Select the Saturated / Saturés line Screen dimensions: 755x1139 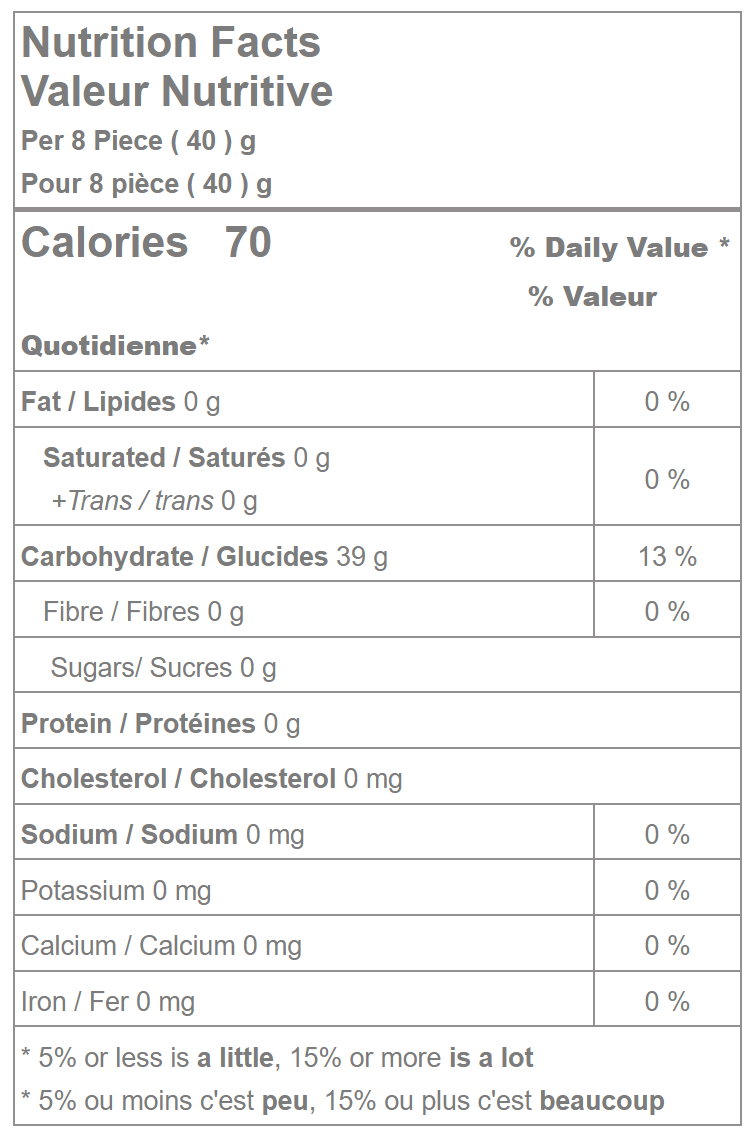click(x=186, y=458)
